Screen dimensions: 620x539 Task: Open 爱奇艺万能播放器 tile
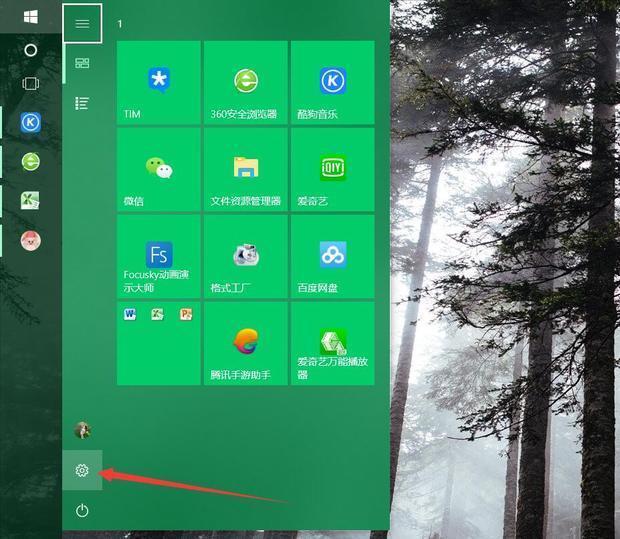tap(333, 344)
